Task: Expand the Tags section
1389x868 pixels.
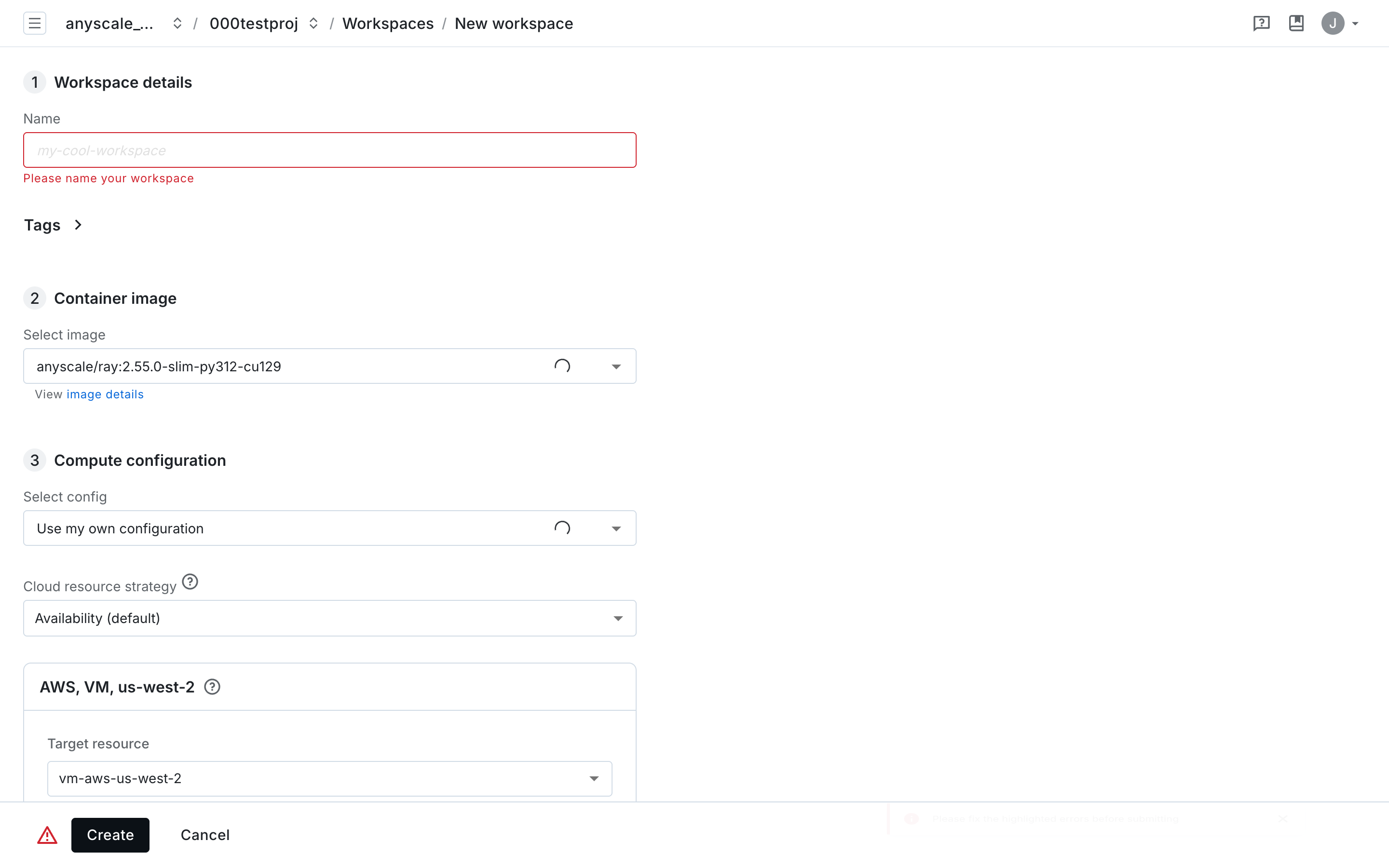Action: pos(54,225)
